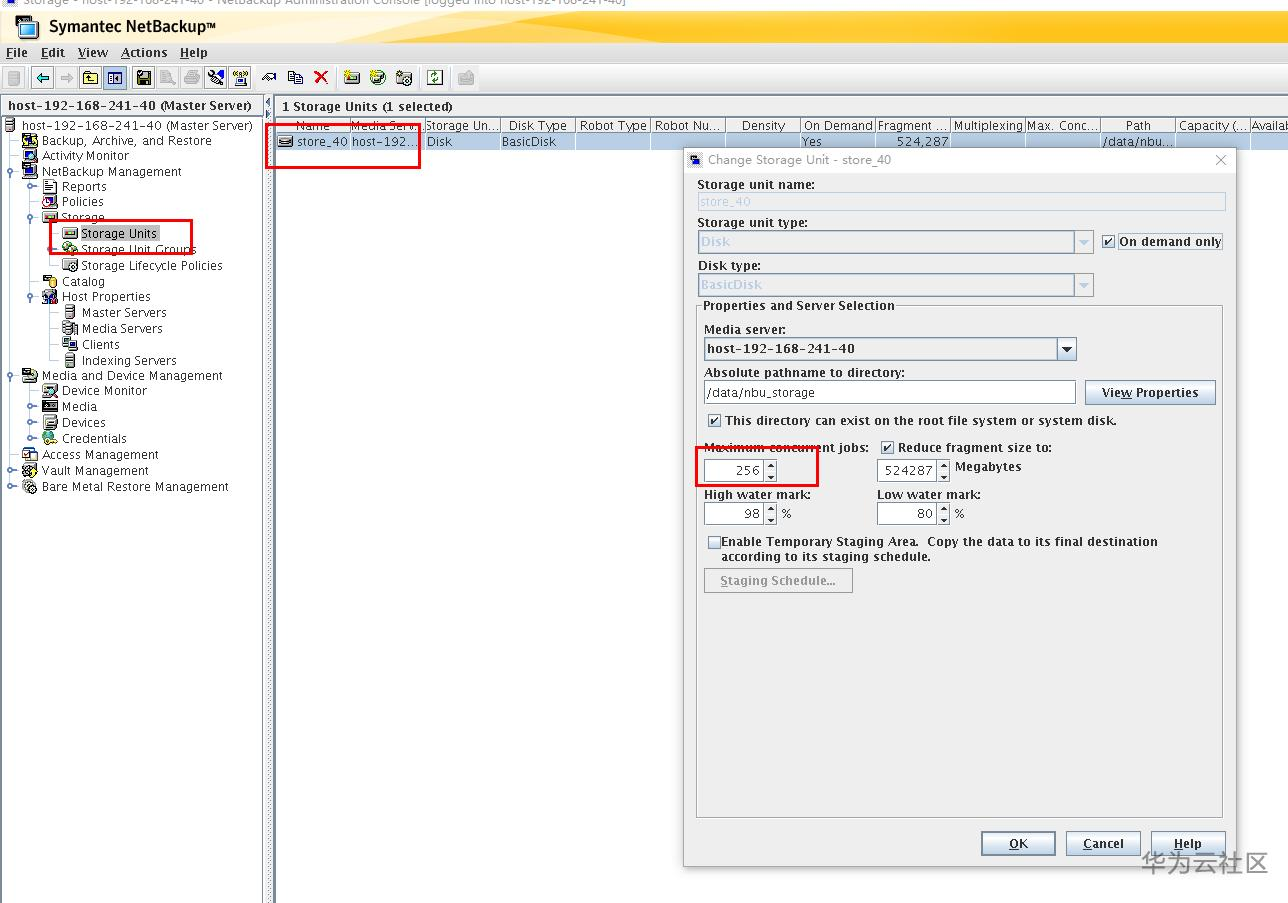Click the Backup, Archive, and Restore icon
This screenshot has height=903, width=1288.
pos(30,141)
